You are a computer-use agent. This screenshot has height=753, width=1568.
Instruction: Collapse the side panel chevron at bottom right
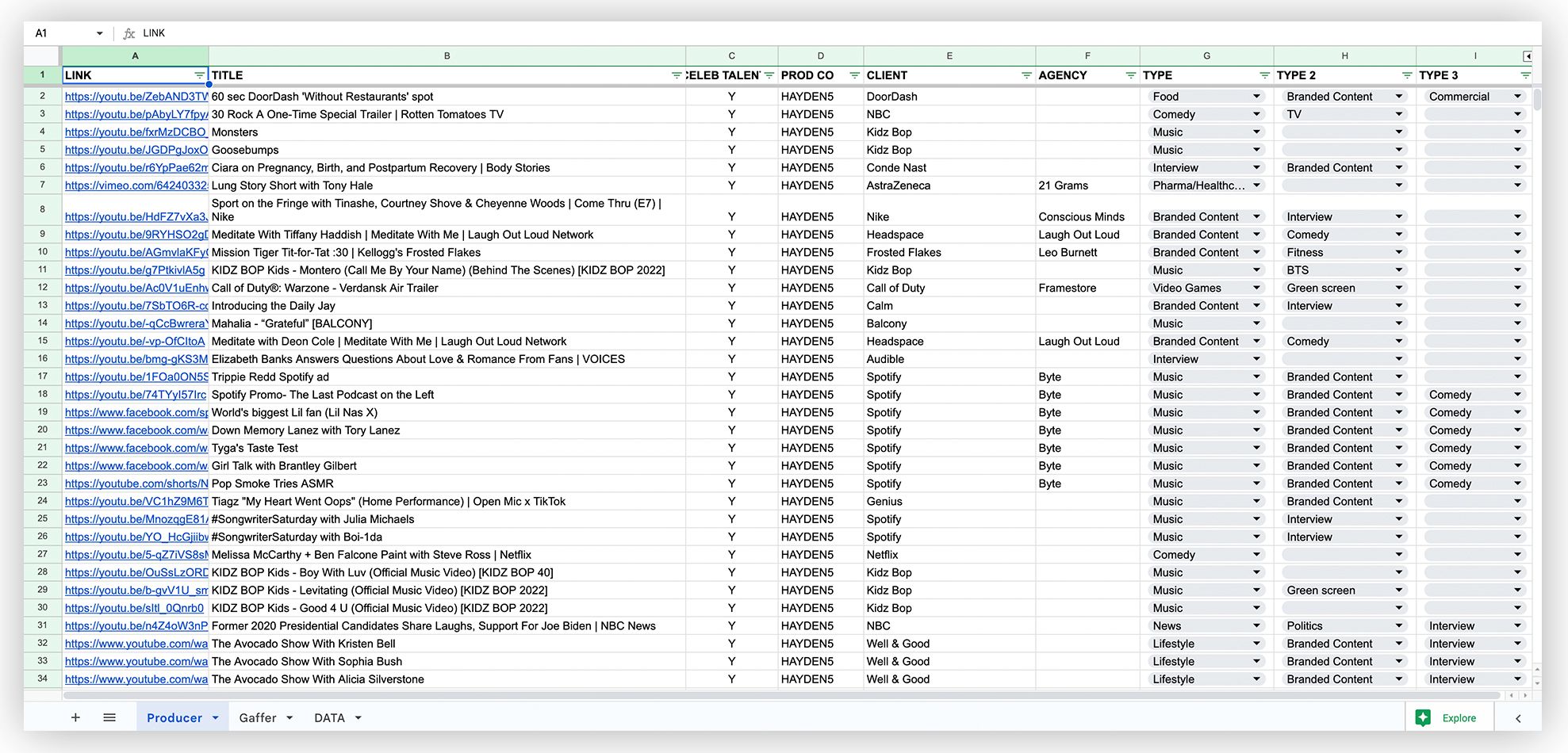[x=1518, y=718]
